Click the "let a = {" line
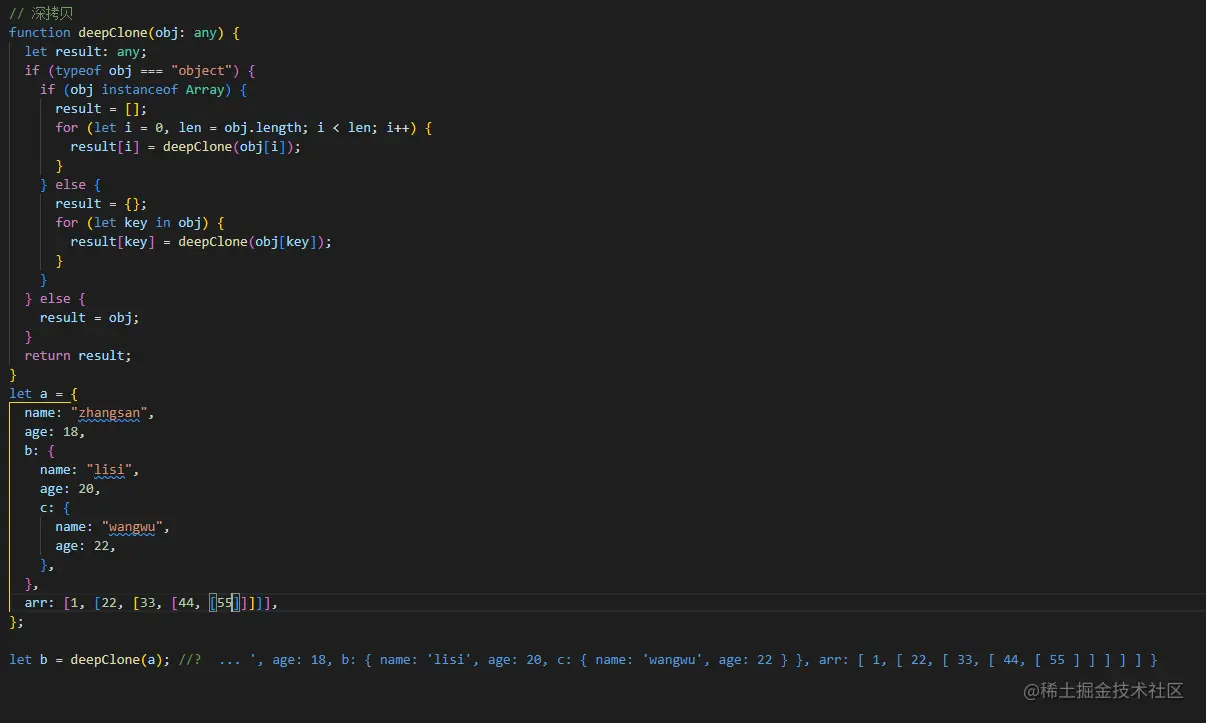1206x723 pixels. pos(44,393)
